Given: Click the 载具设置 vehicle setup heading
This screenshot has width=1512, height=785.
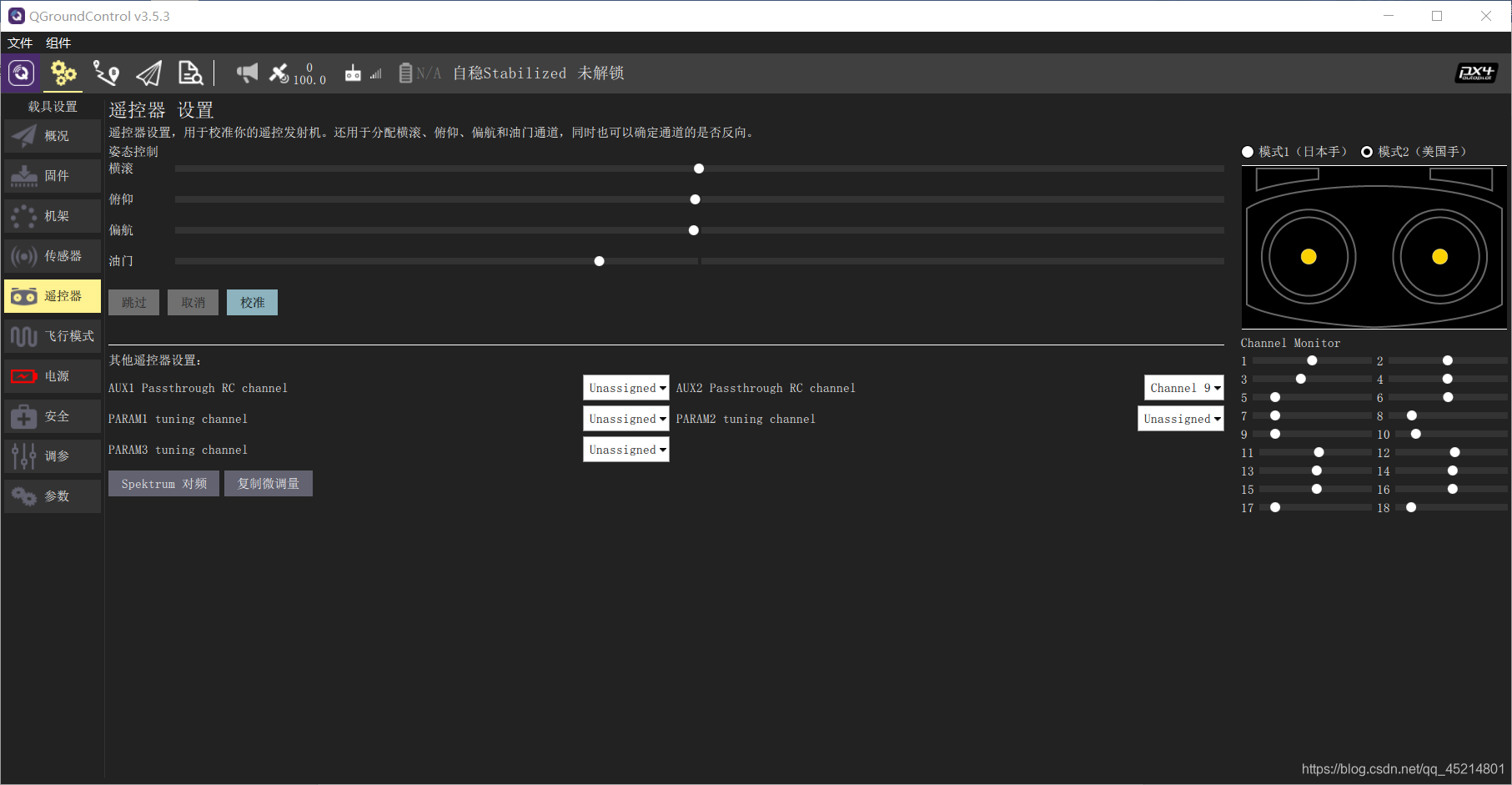Looking at the screenshot, I should click(53, 107).
